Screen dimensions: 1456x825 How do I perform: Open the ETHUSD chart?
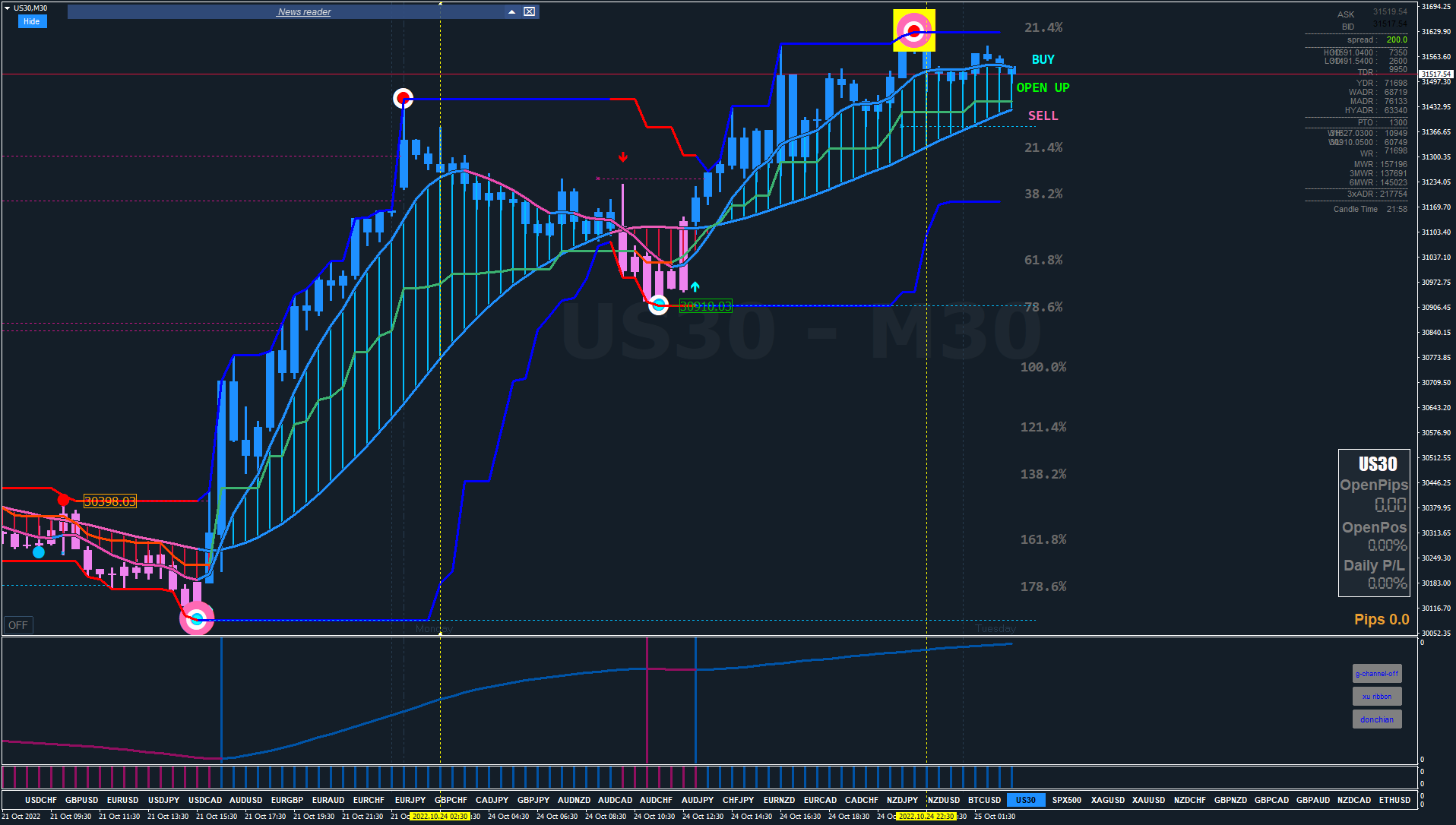tap(1395, 800)
